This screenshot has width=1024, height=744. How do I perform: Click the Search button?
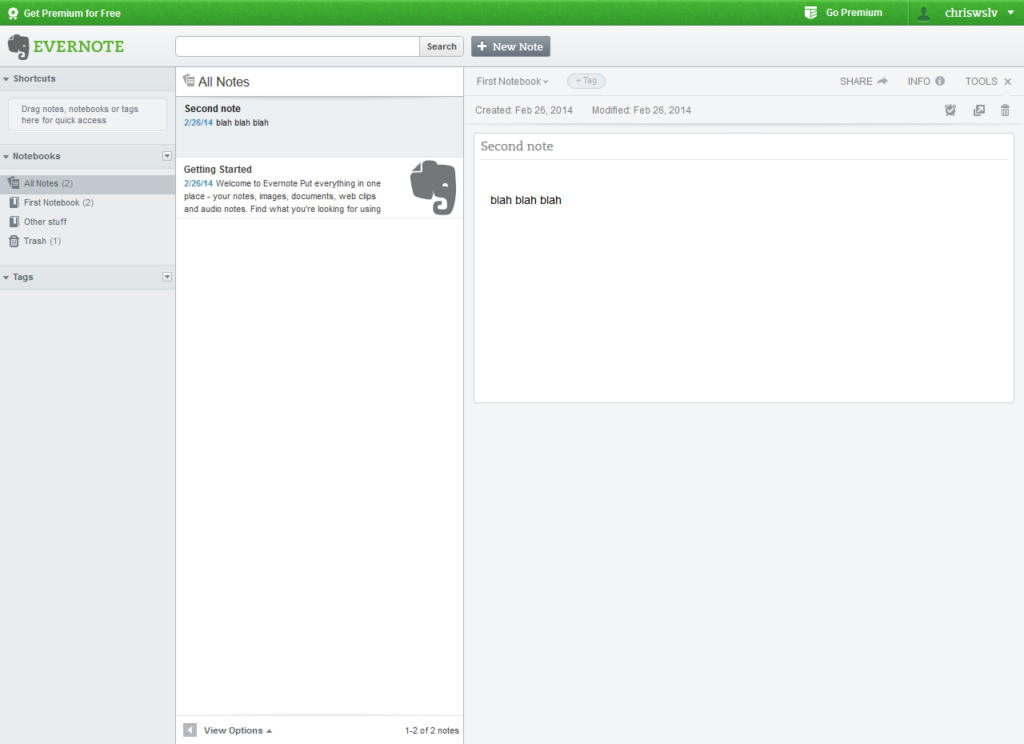tap(441, 46)
